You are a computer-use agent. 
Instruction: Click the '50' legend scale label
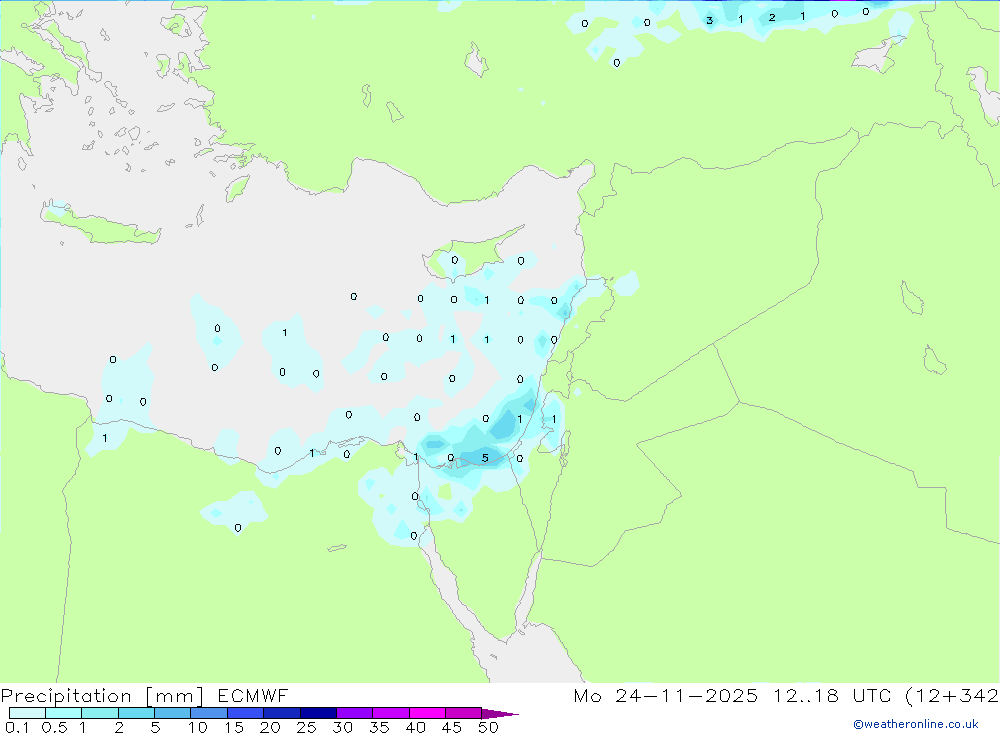[489, 727]
